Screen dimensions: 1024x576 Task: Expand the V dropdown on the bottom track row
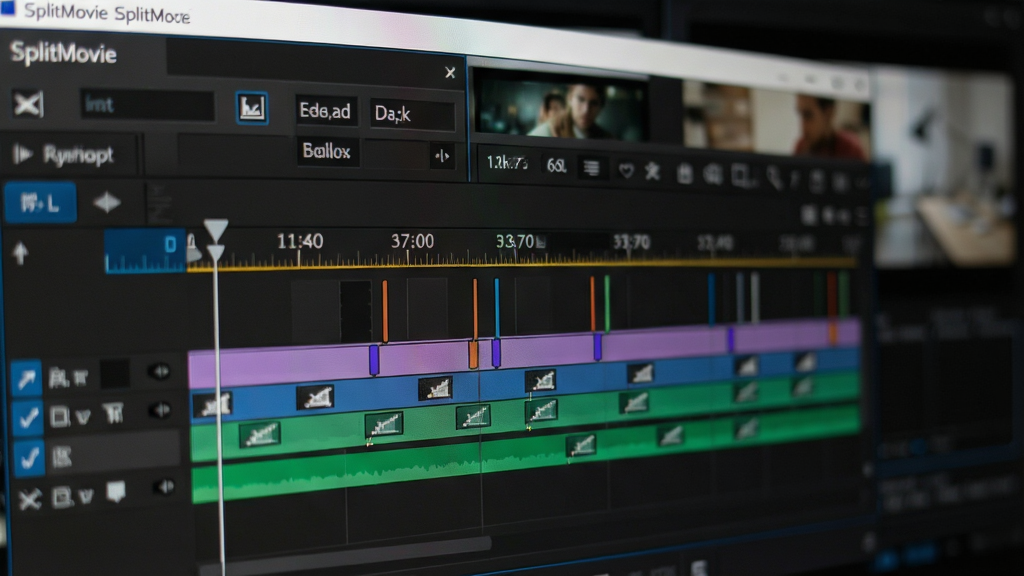[86, 497]
